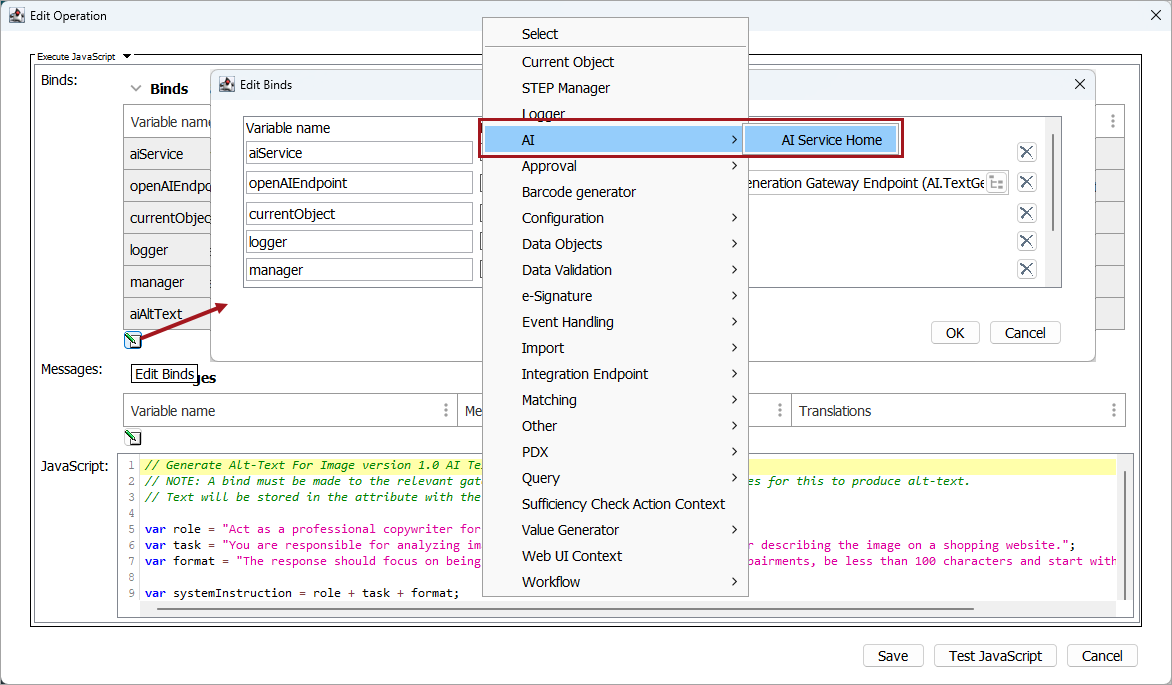Viewport: 1172px width, 685px height.
Task: Click the Edit Binds dialog vertical scrollbar
Action: coord(1053,180)
